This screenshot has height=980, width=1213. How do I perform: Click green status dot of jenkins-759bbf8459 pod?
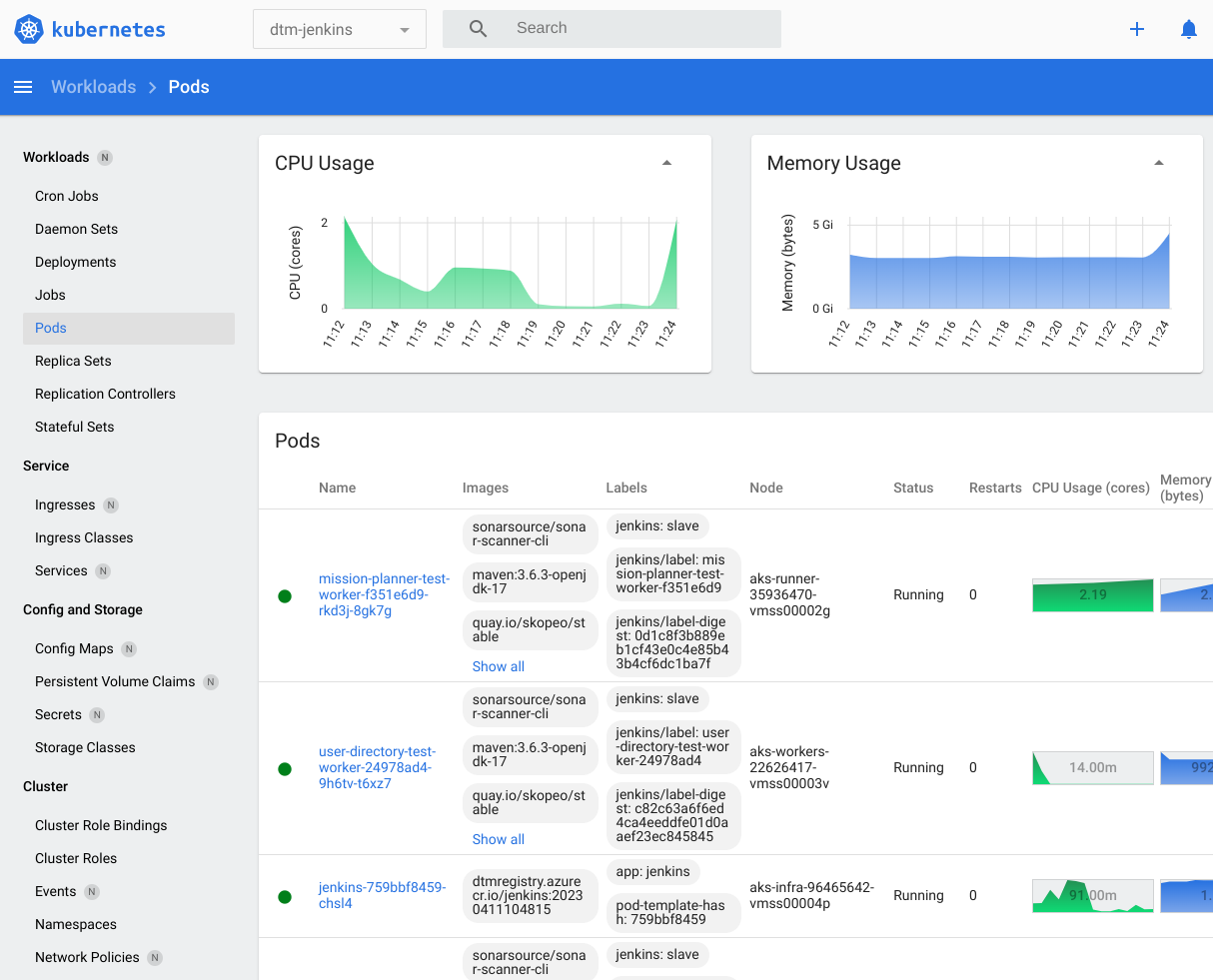285,897
